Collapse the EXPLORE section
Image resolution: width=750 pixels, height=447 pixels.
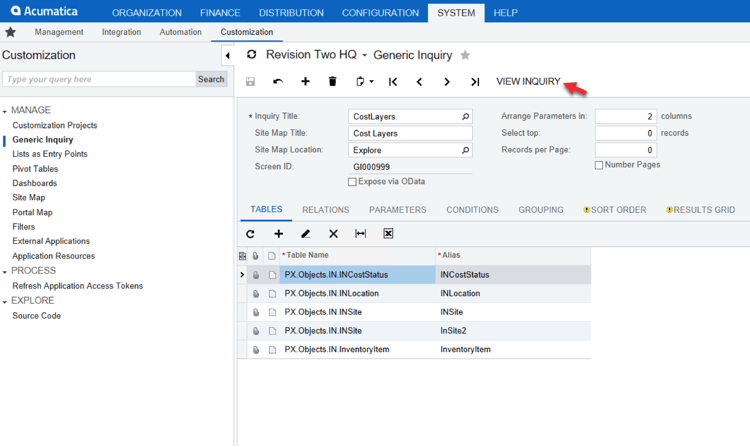click(x=5, y=302)
